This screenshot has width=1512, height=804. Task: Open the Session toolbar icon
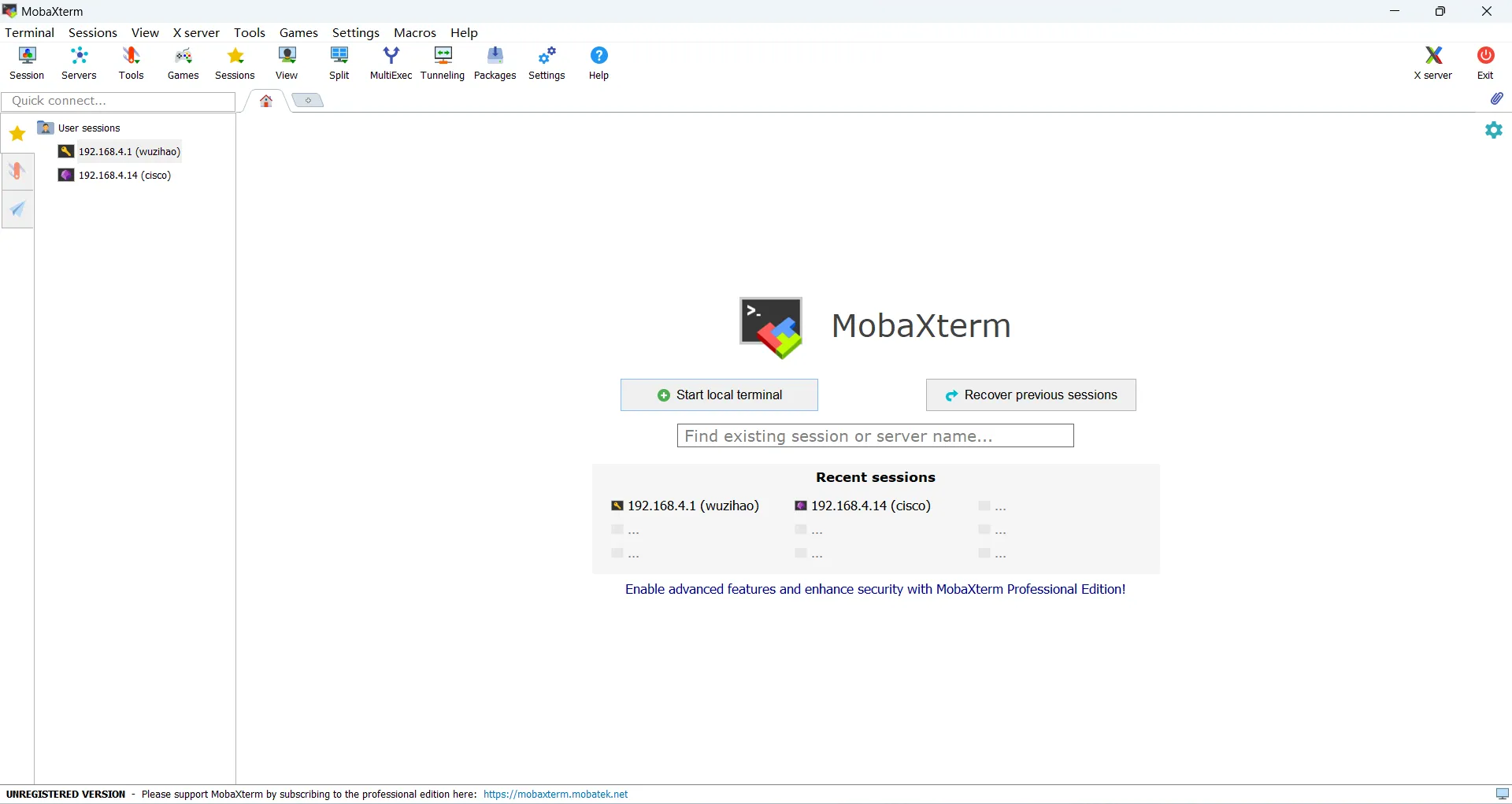click(x=27, y=63)
